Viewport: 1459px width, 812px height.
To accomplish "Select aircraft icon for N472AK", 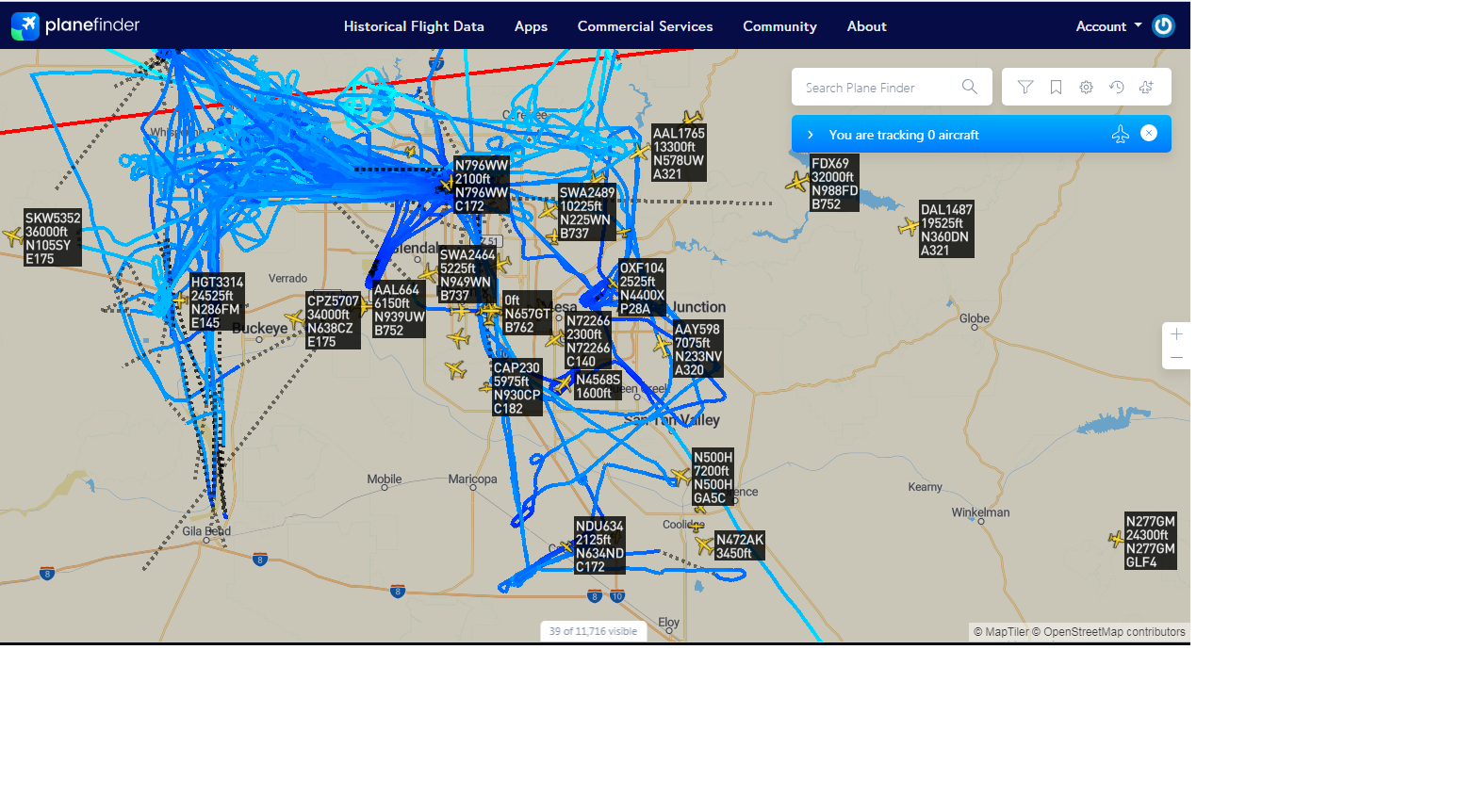I will [705, 544].
